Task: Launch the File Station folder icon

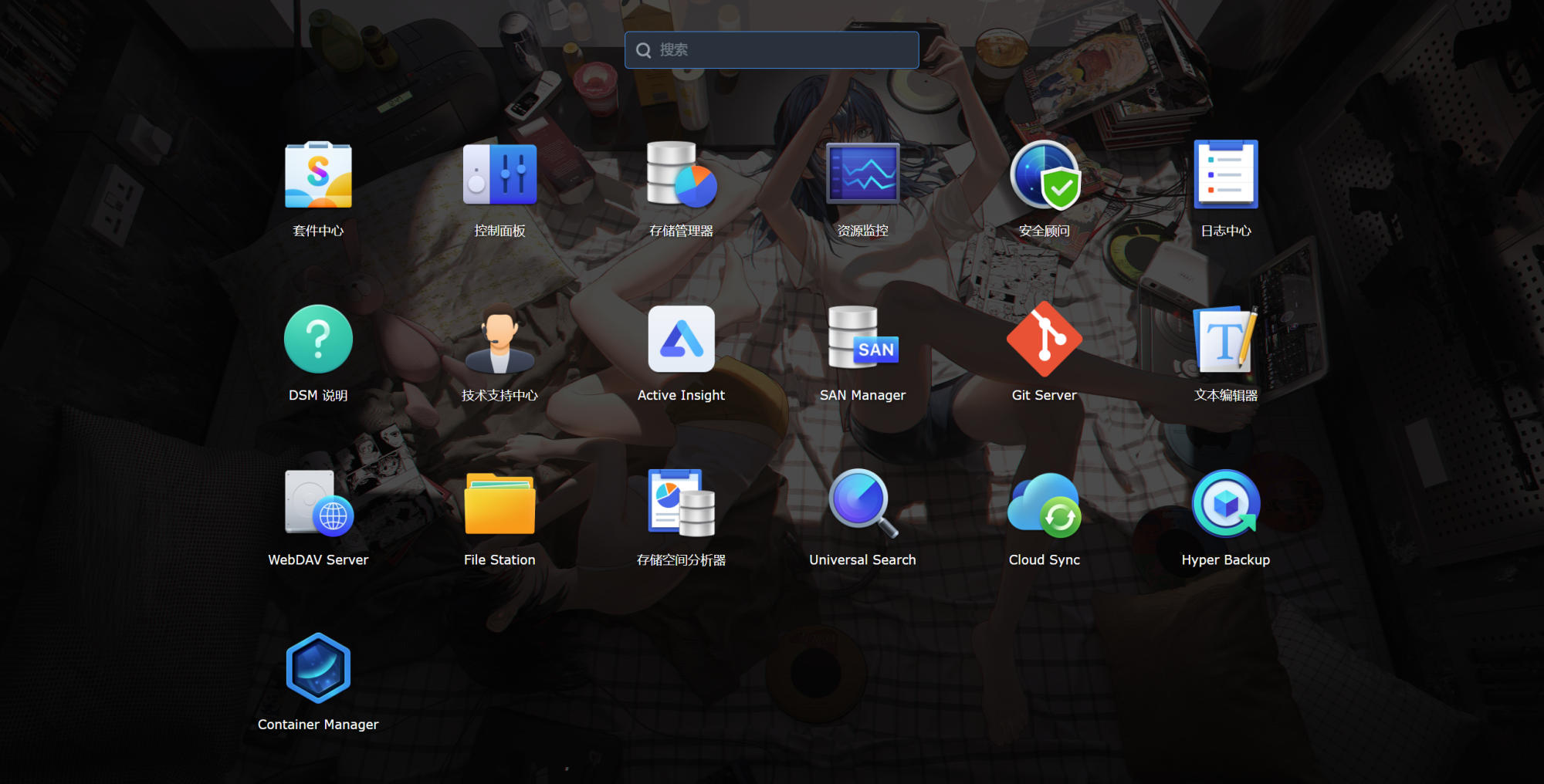Action: coord(499,504)
